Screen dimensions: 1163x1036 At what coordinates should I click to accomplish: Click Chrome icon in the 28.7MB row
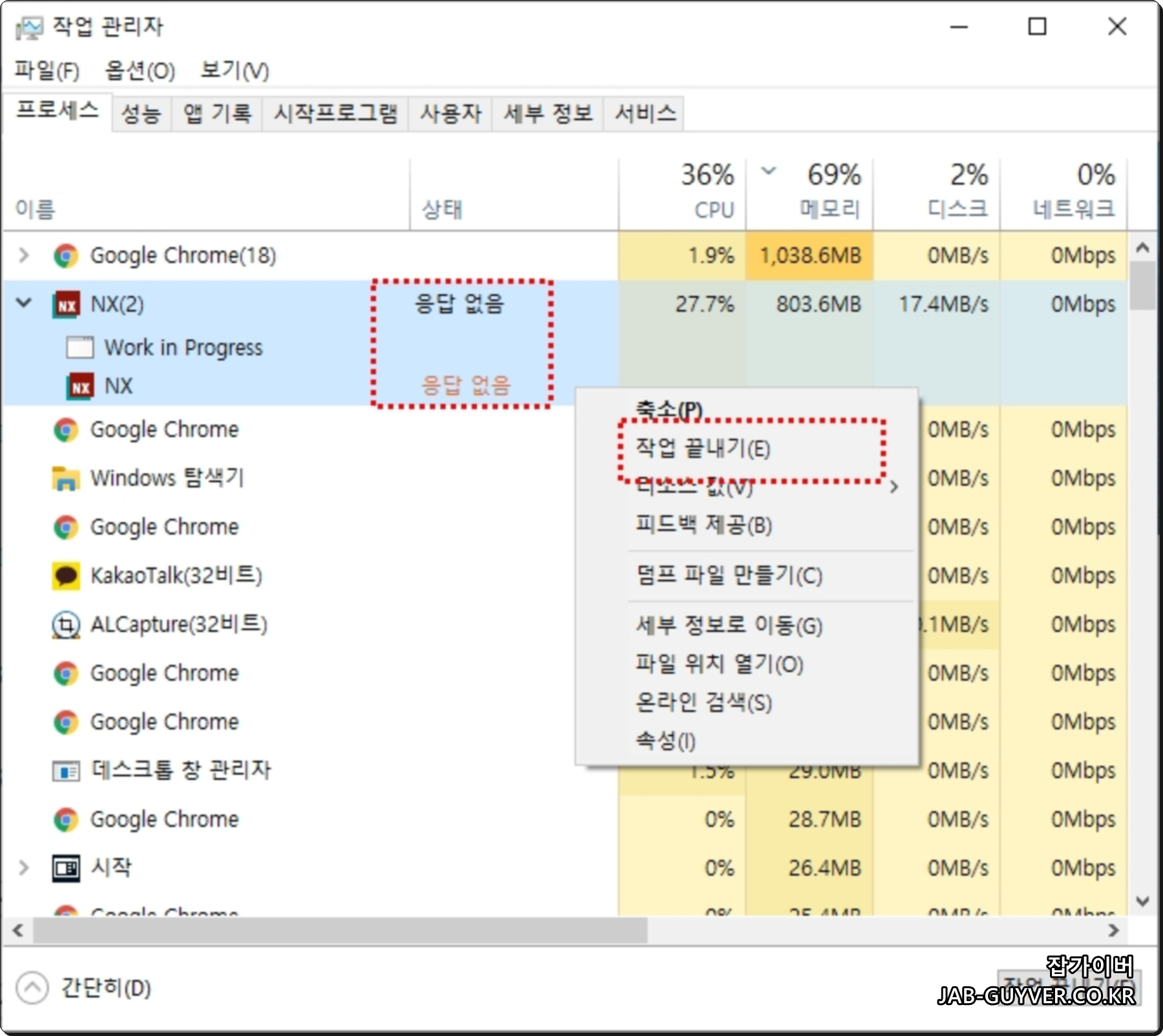click(65, 819)
